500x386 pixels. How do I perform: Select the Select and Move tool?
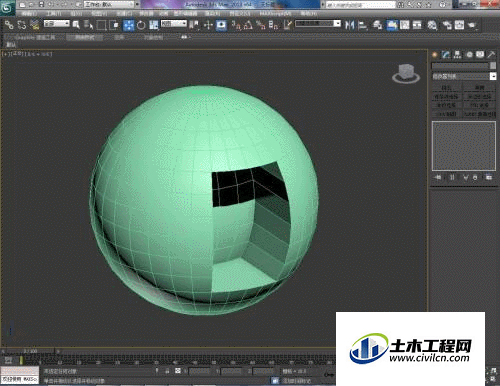[x=128, y=25]
